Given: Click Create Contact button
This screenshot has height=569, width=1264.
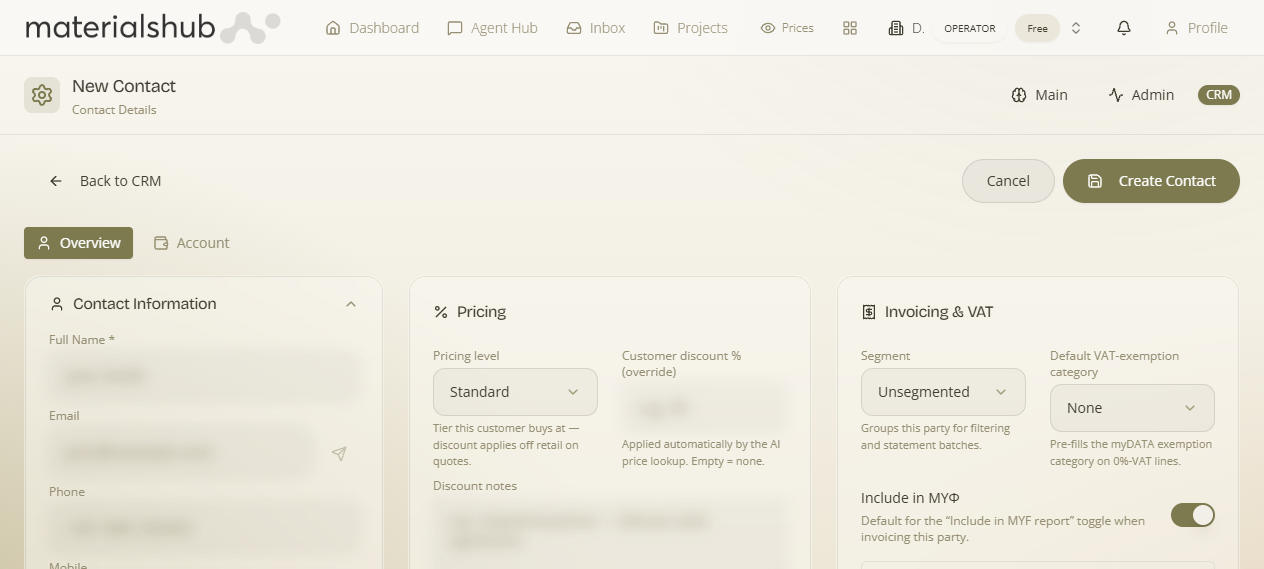Looking at the screenshot, I should (1151, 181).
